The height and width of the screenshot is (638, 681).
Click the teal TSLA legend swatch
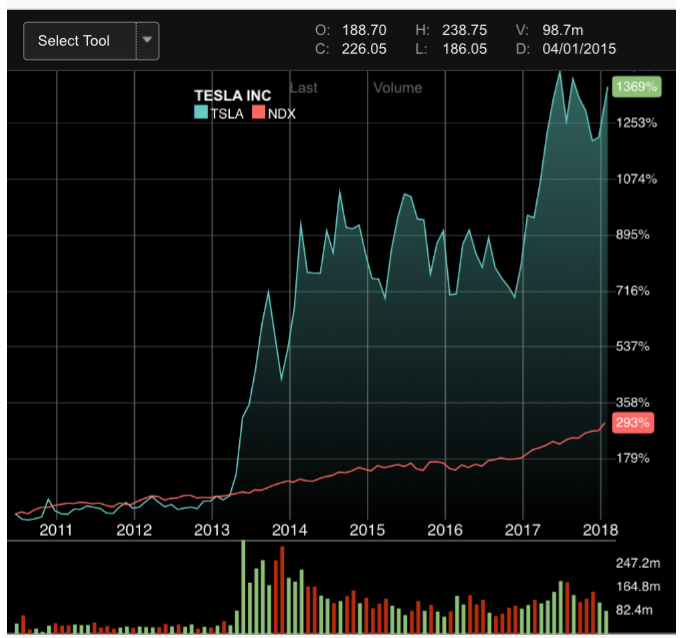[x=201, y=112]
